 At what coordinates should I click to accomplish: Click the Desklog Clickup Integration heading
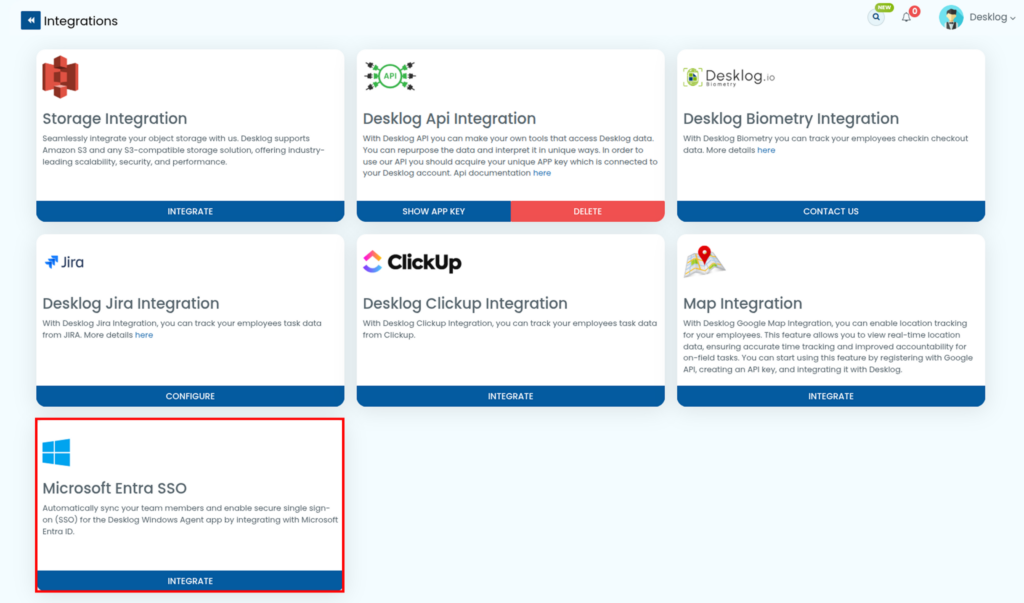pyautogui.click(x=465, y=303)
